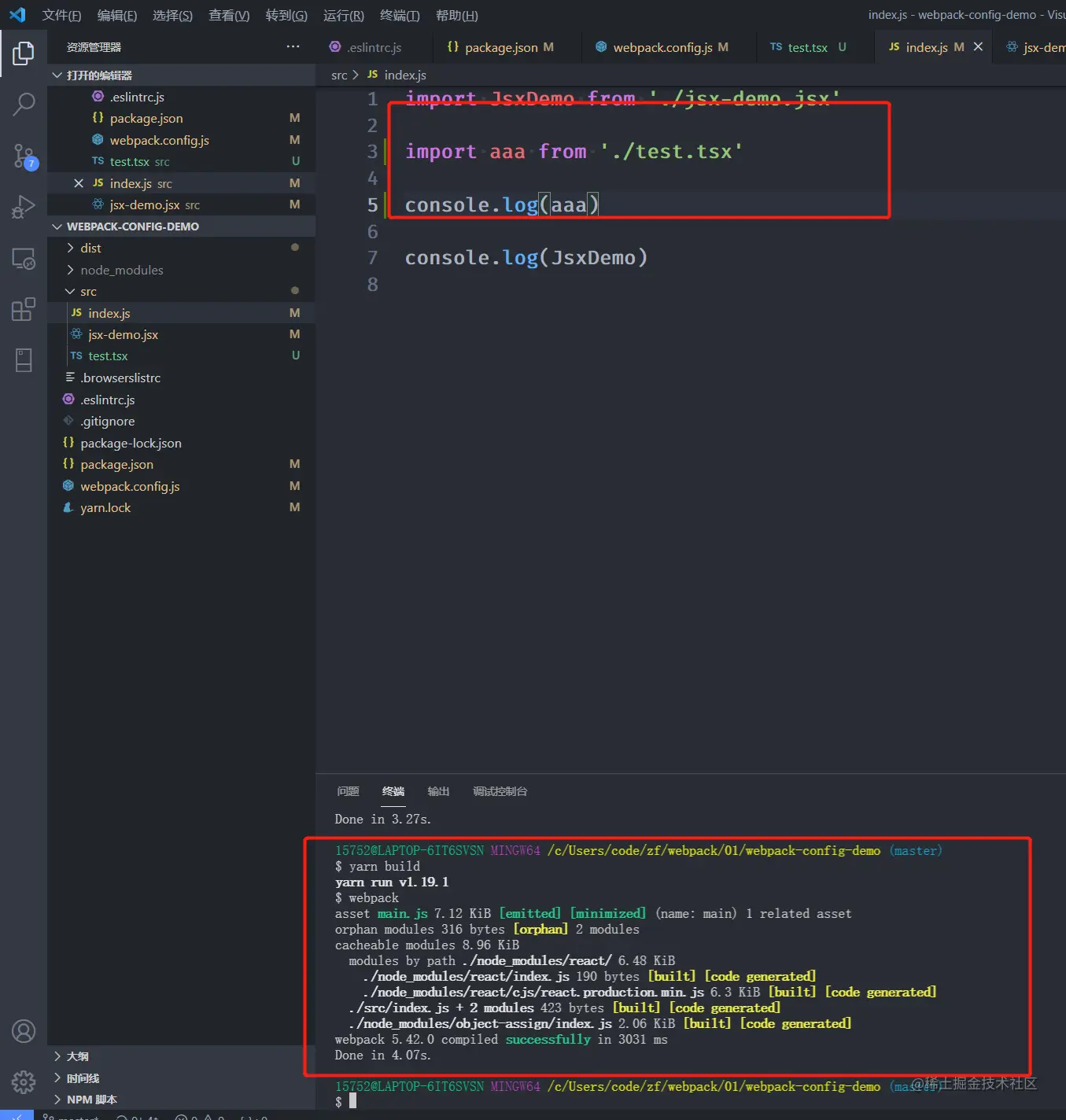This screenshot has width=1066, height=1120.
Task: Collapse the 打开的编辑器 section
Action: (x=181, y=75)
